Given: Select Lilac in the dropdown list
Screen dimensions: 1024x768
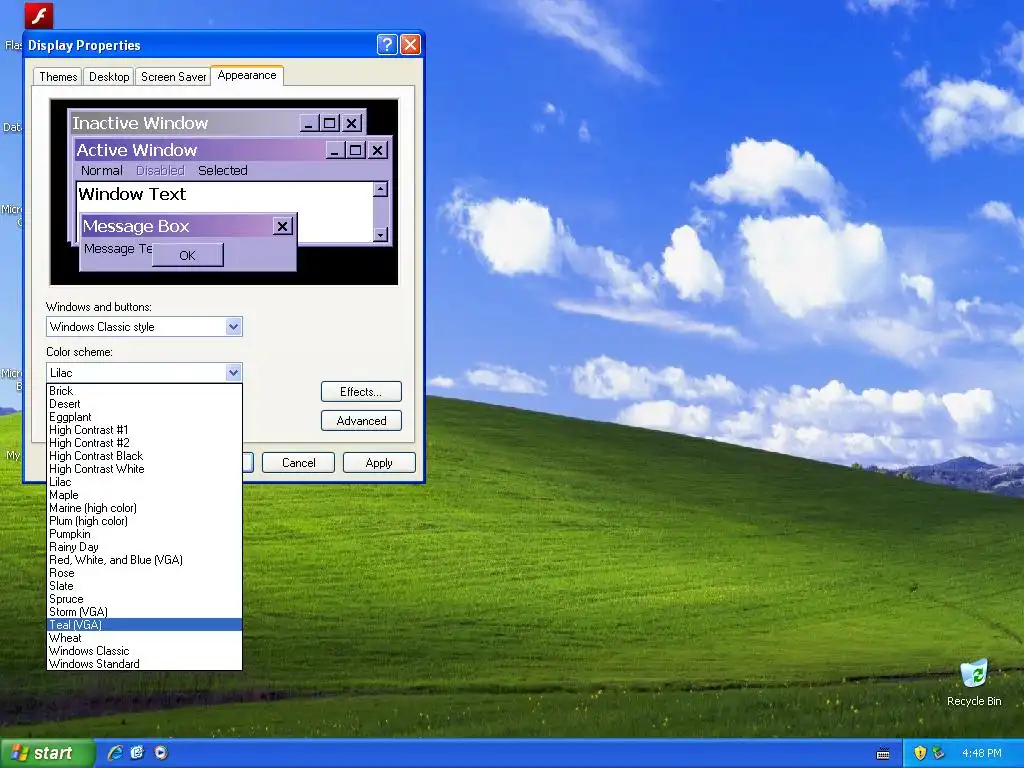Looking at the screenshot, I should click(144, 482).
